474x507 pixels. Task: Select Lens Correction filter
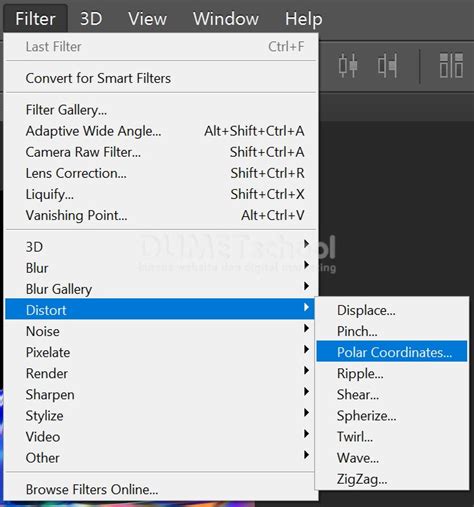tap(160, 173)
